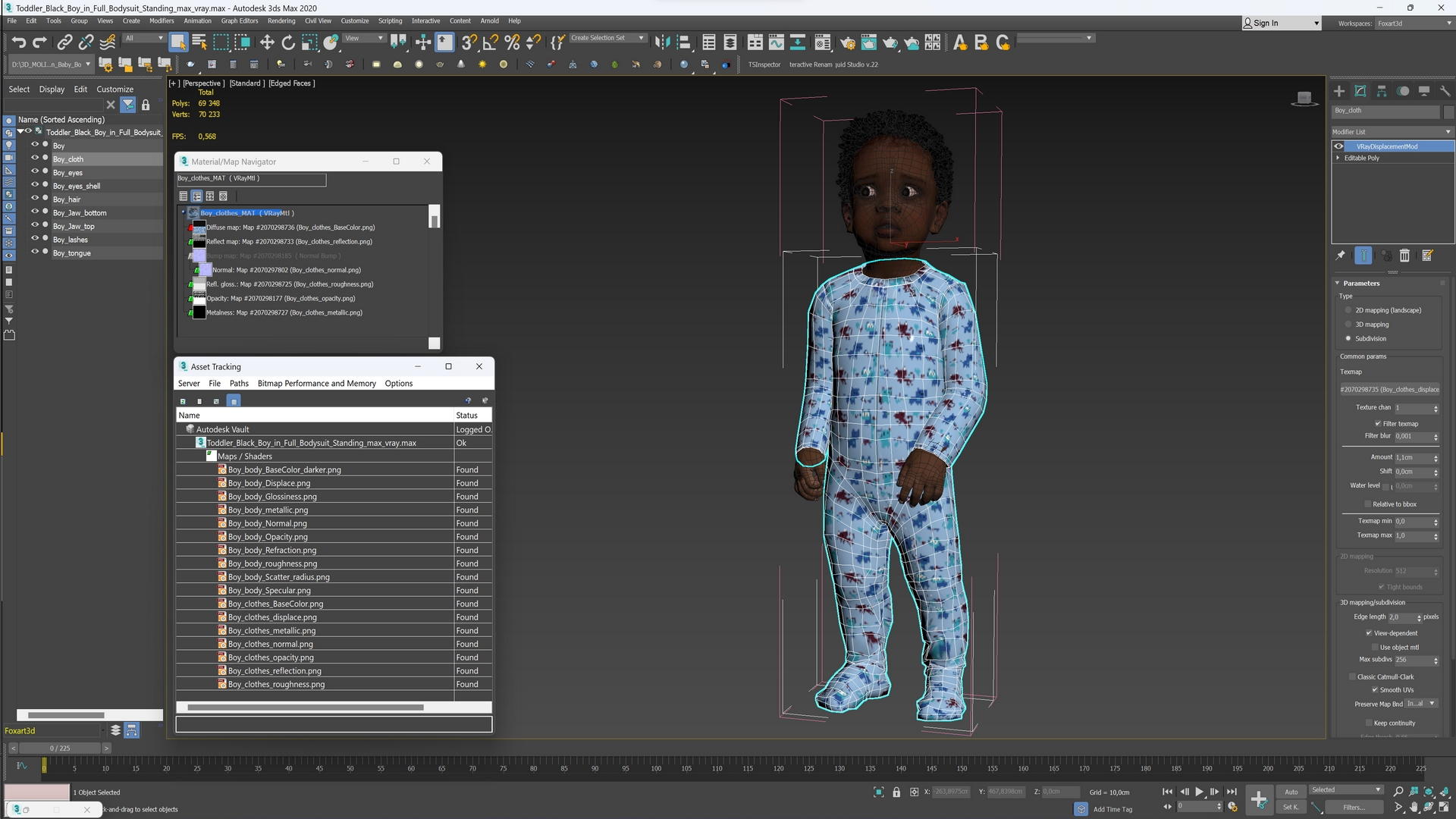Switch to the Motion command panel
This screenshot has width=1456, height=819.
click(1403, 91)
